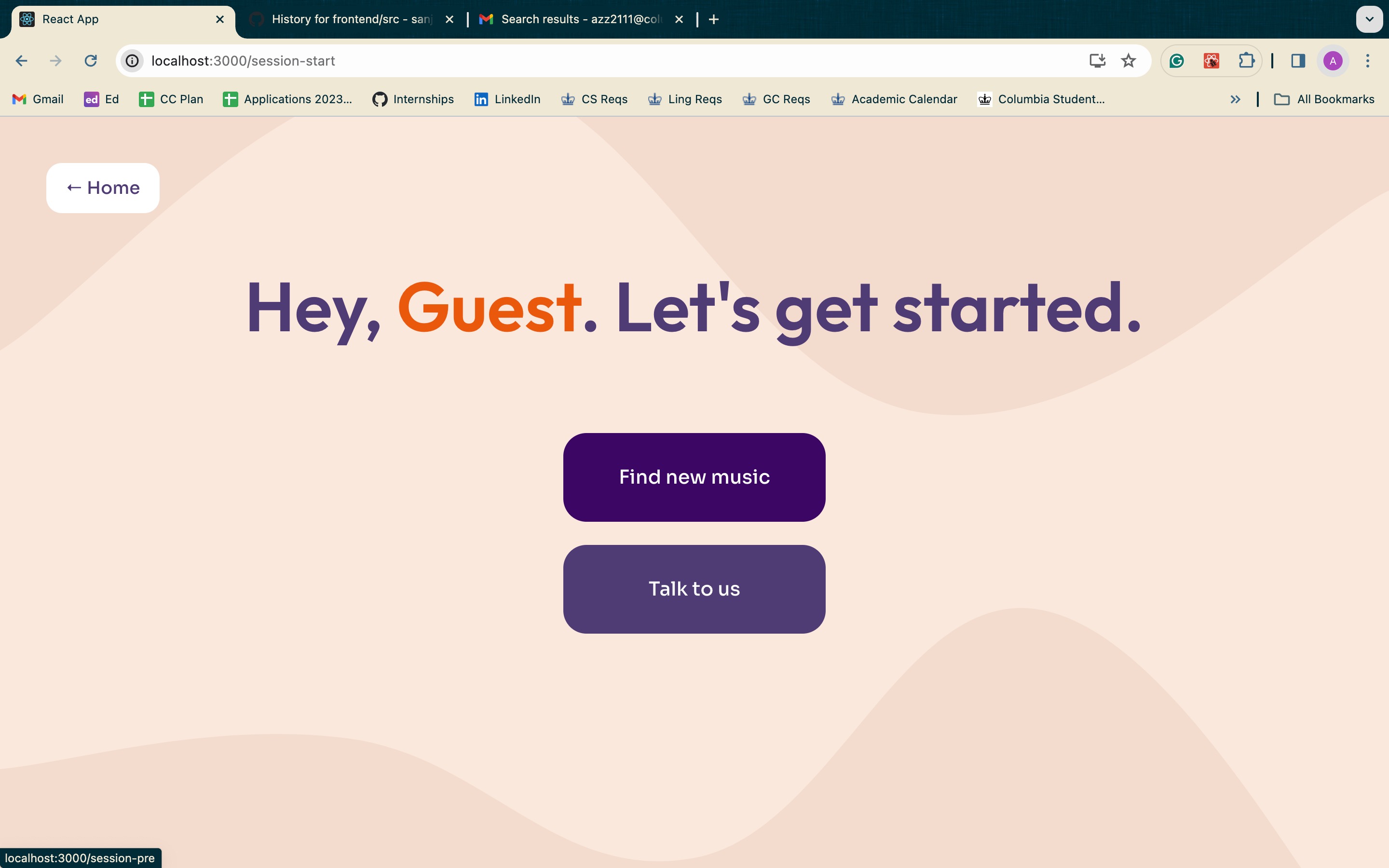The height and width of the screenshot is (868, 1389).
Task: Toggle the browser side panel
Action: point(1298,61)
